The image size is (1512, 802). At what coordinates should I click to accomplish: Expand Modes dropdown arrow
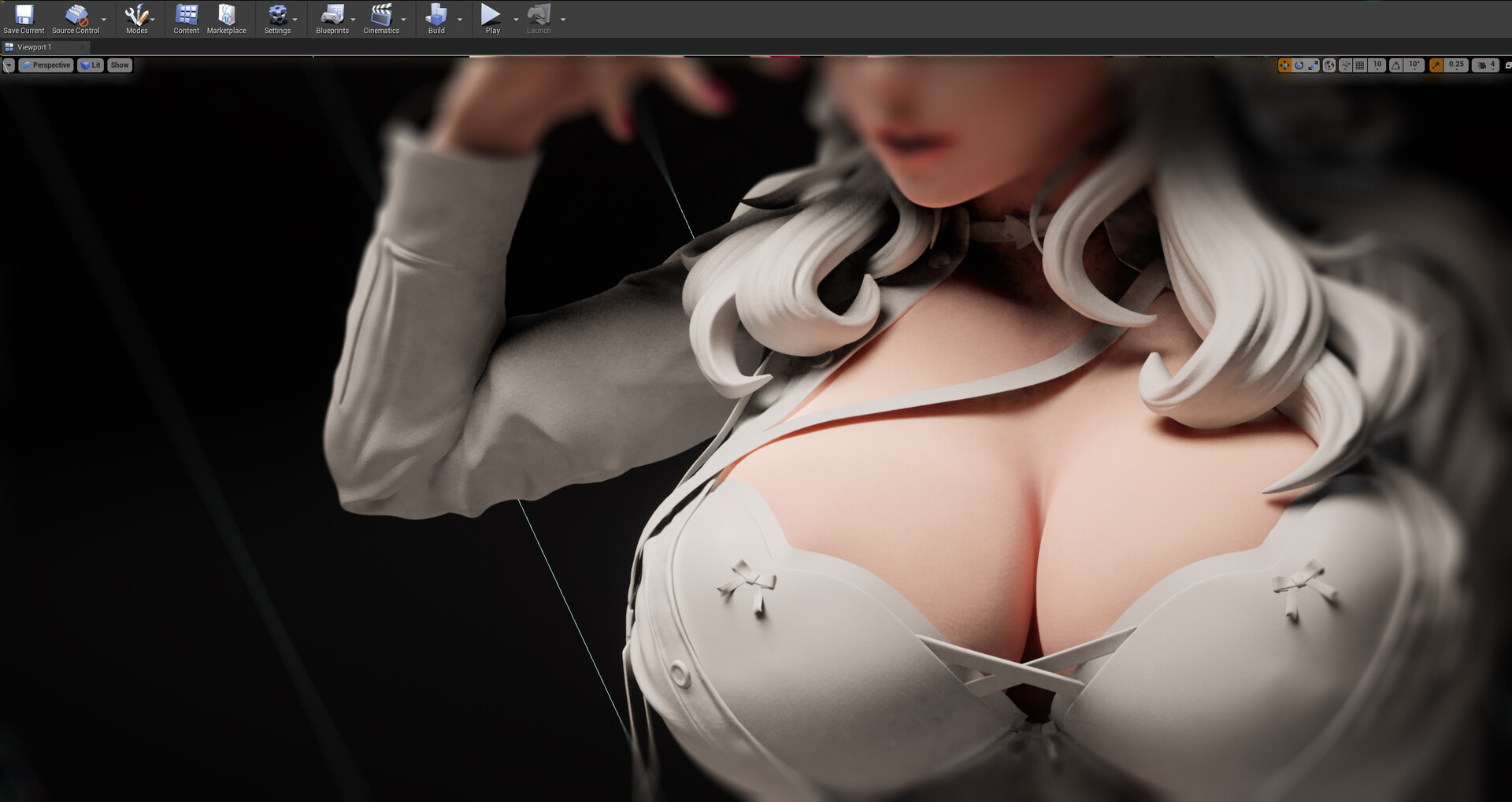click(153, 19)
